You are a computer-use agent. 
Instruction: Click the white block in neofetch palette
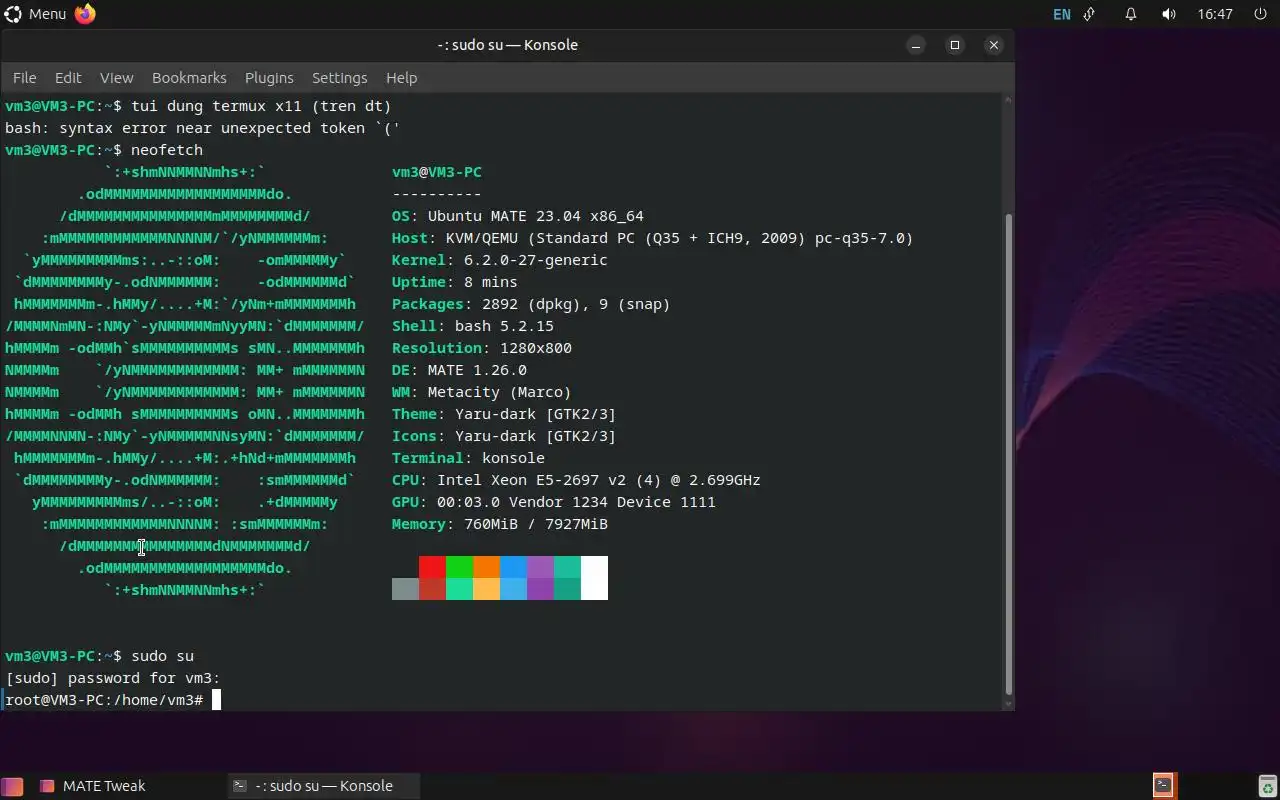pos(594,578)
